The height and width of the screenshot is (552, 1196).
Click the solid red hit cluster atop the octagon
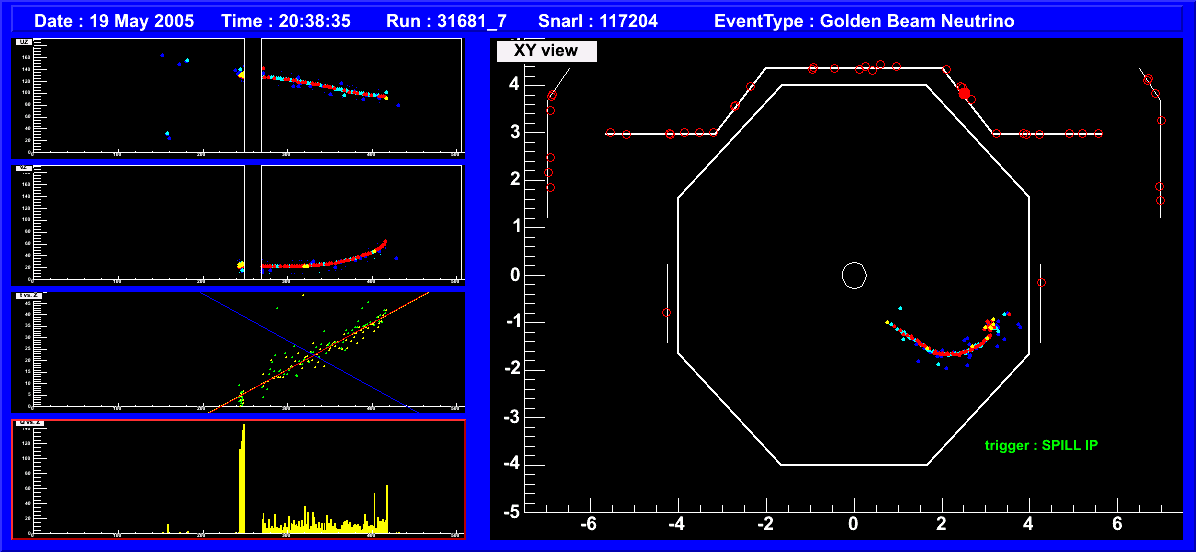click(964, 92)
